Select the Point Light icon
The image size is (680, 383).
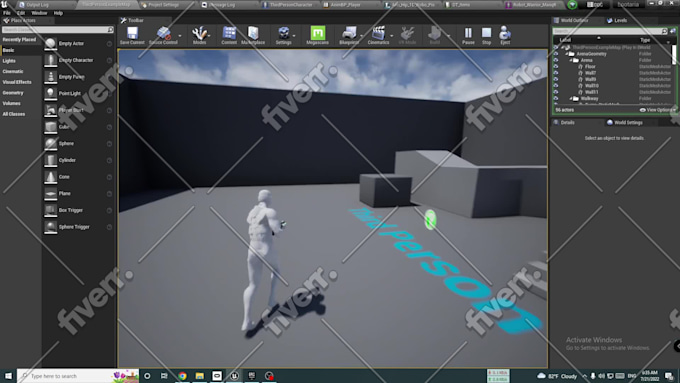click(50, 94)
